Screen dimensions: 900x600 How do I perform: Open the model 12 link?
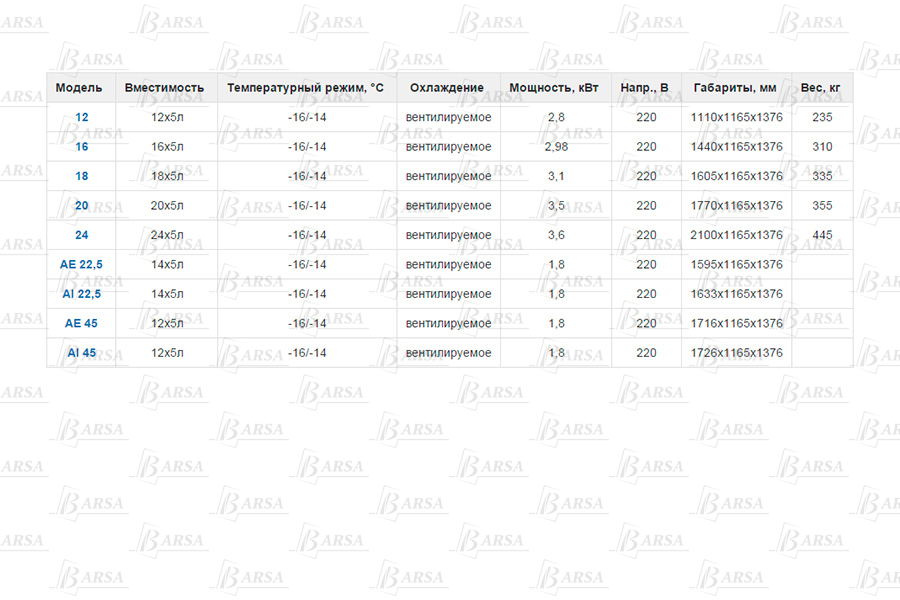81,117
